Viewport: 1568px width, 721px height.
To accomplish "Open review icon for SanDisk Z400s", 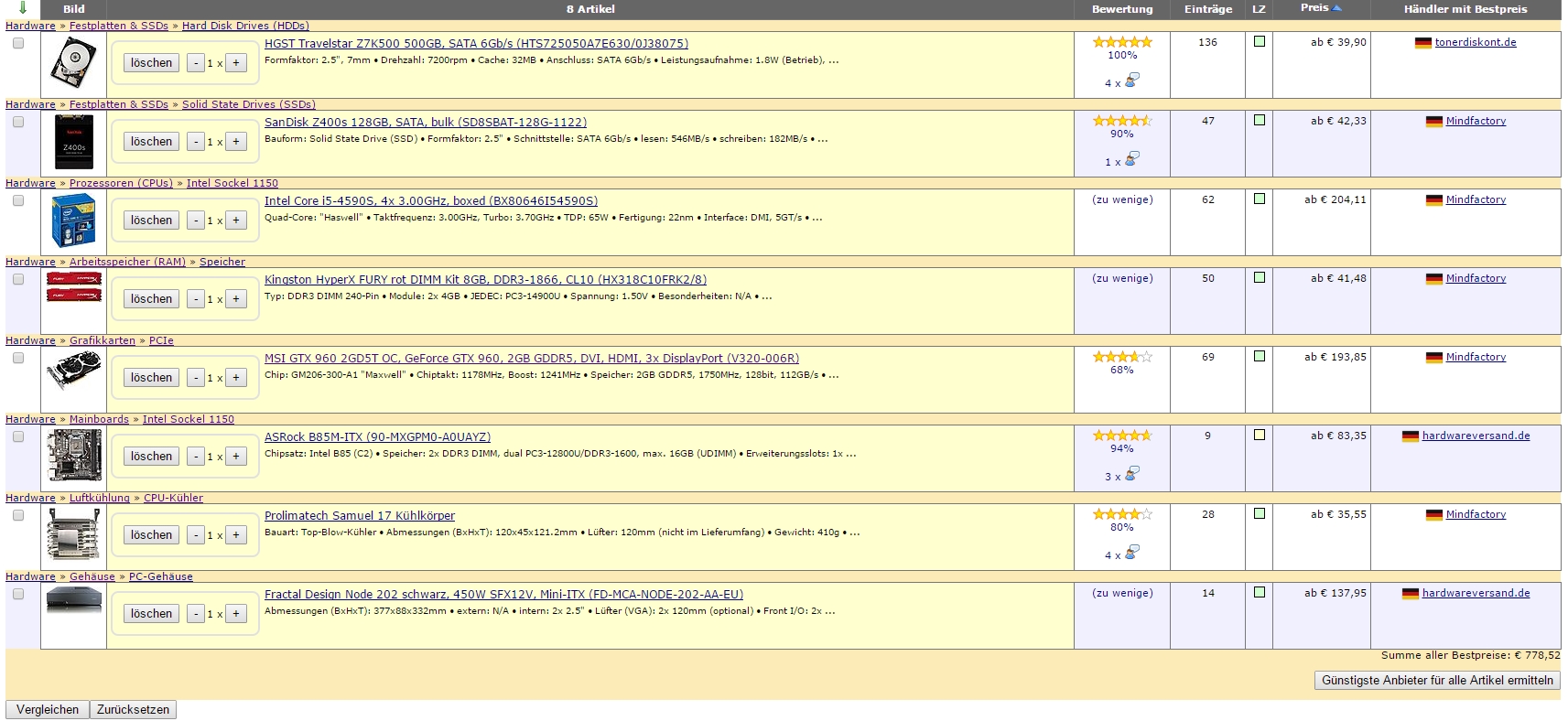I will 1131,159.
